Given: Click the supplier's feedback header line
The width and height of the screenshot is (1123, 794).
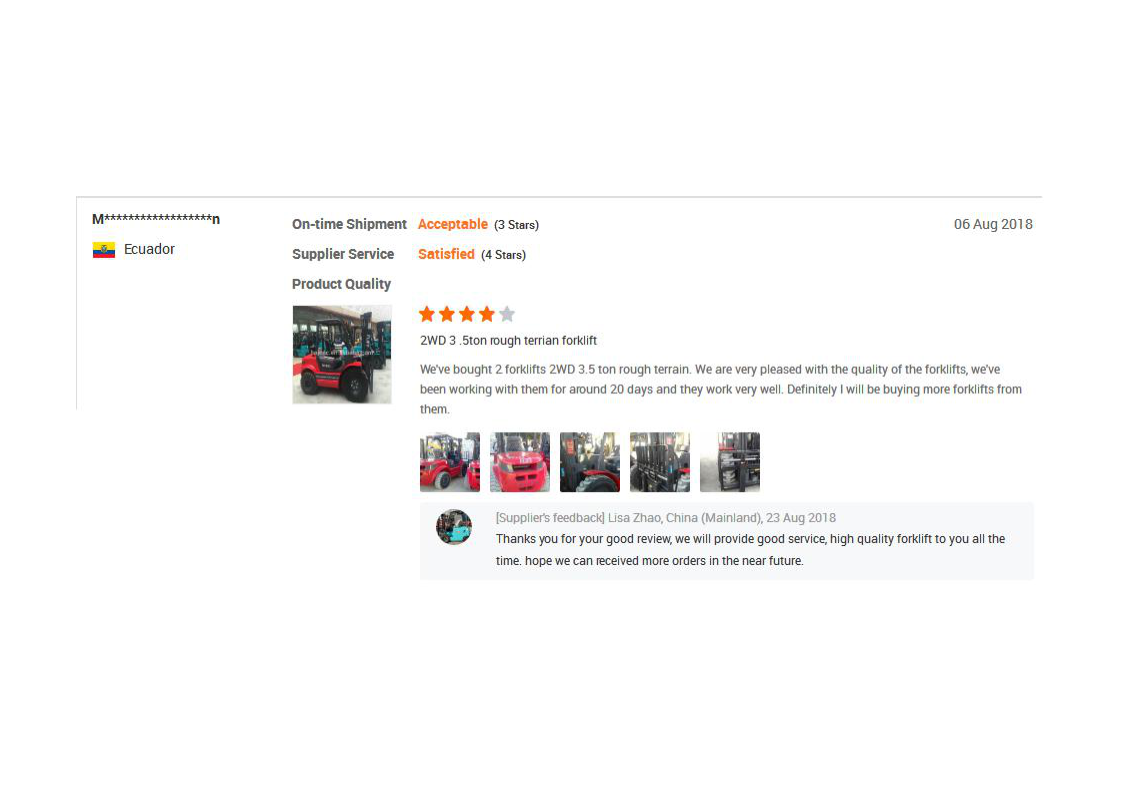Looking at the screenshot, I should (665, 518).
